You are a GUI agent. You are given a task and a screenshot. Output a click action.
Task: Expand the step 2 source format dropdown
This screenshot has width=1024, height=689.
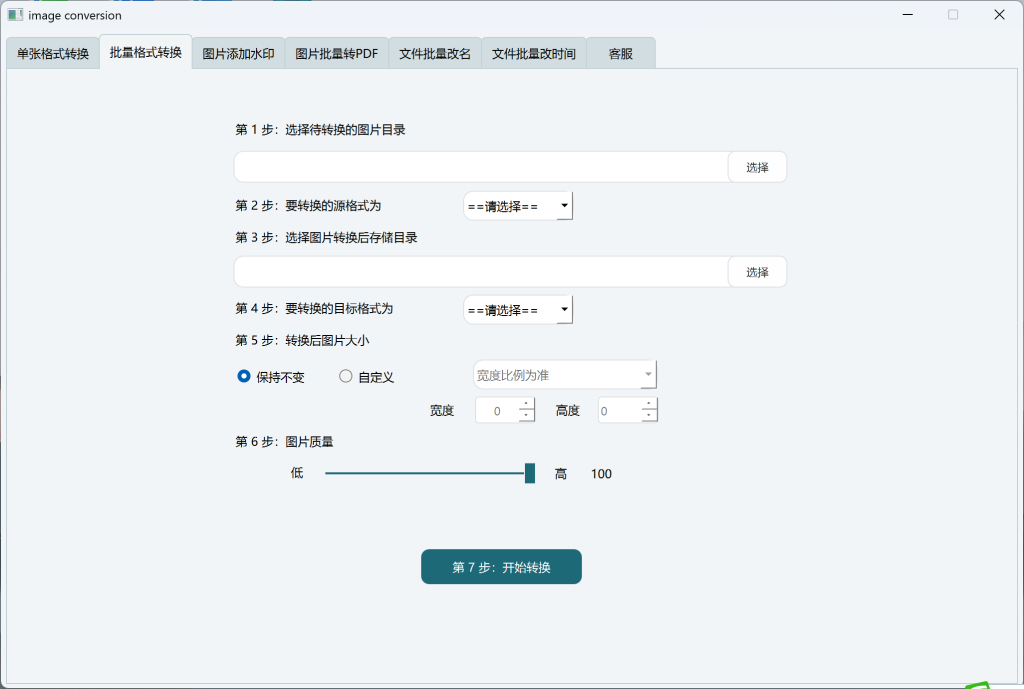point(518,206)
